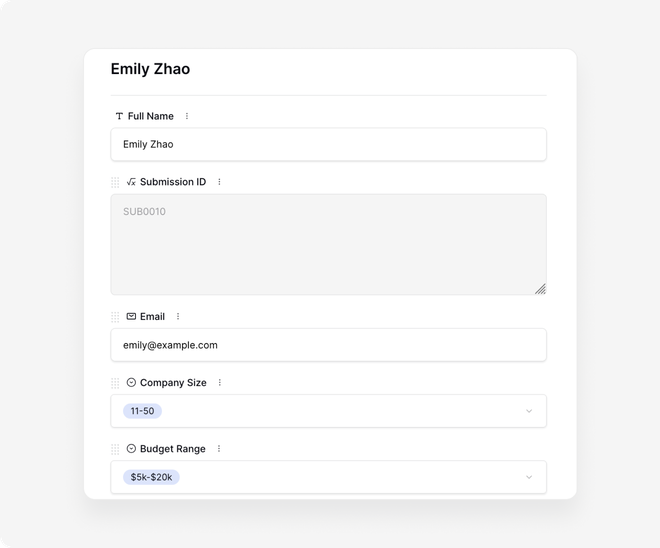The image size is (660, 548).
Task: Open the Budget Range options menu
Action: tap(219, 449)
